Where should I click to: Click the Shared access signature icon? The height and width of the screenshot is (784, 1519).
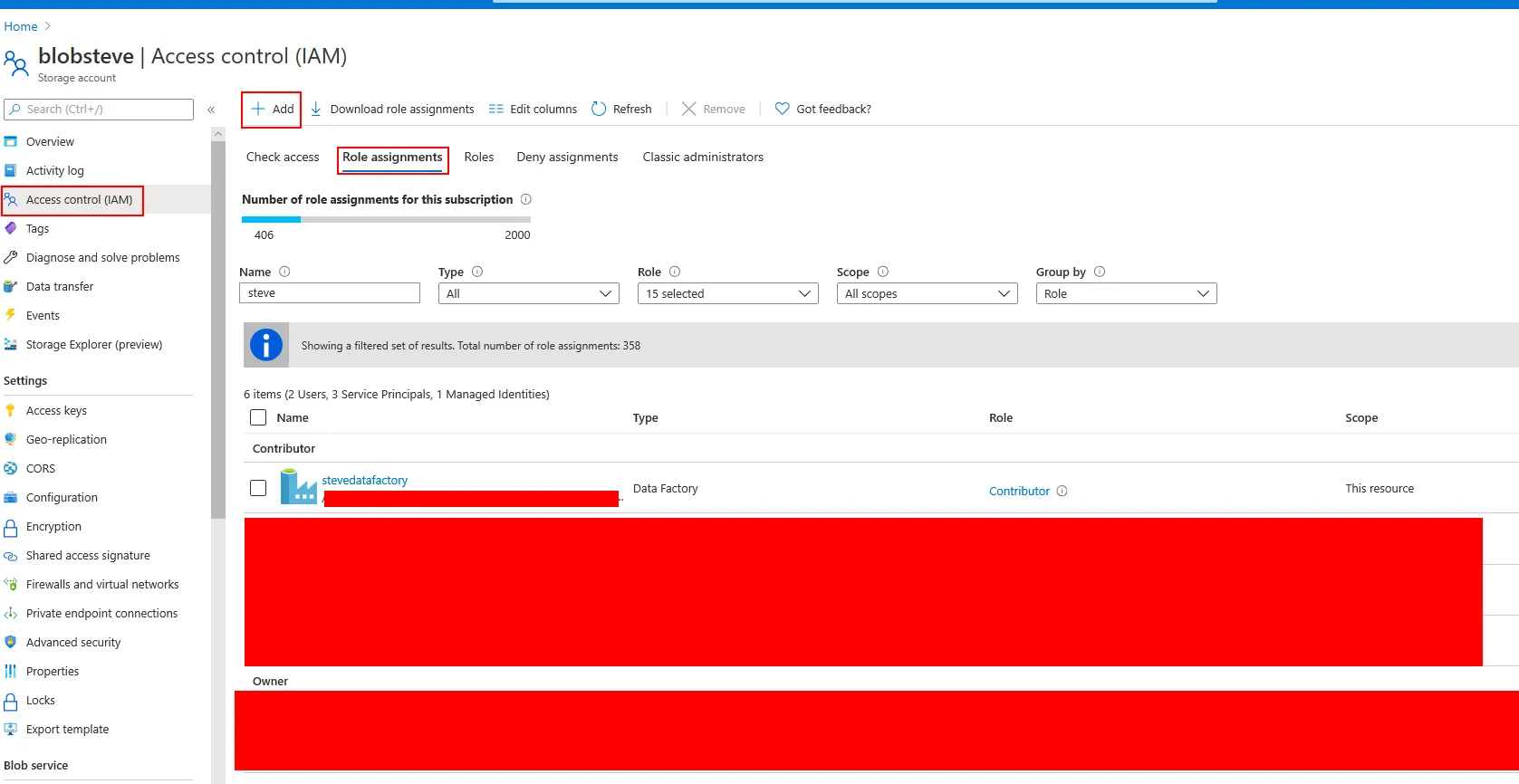point(11,556)
